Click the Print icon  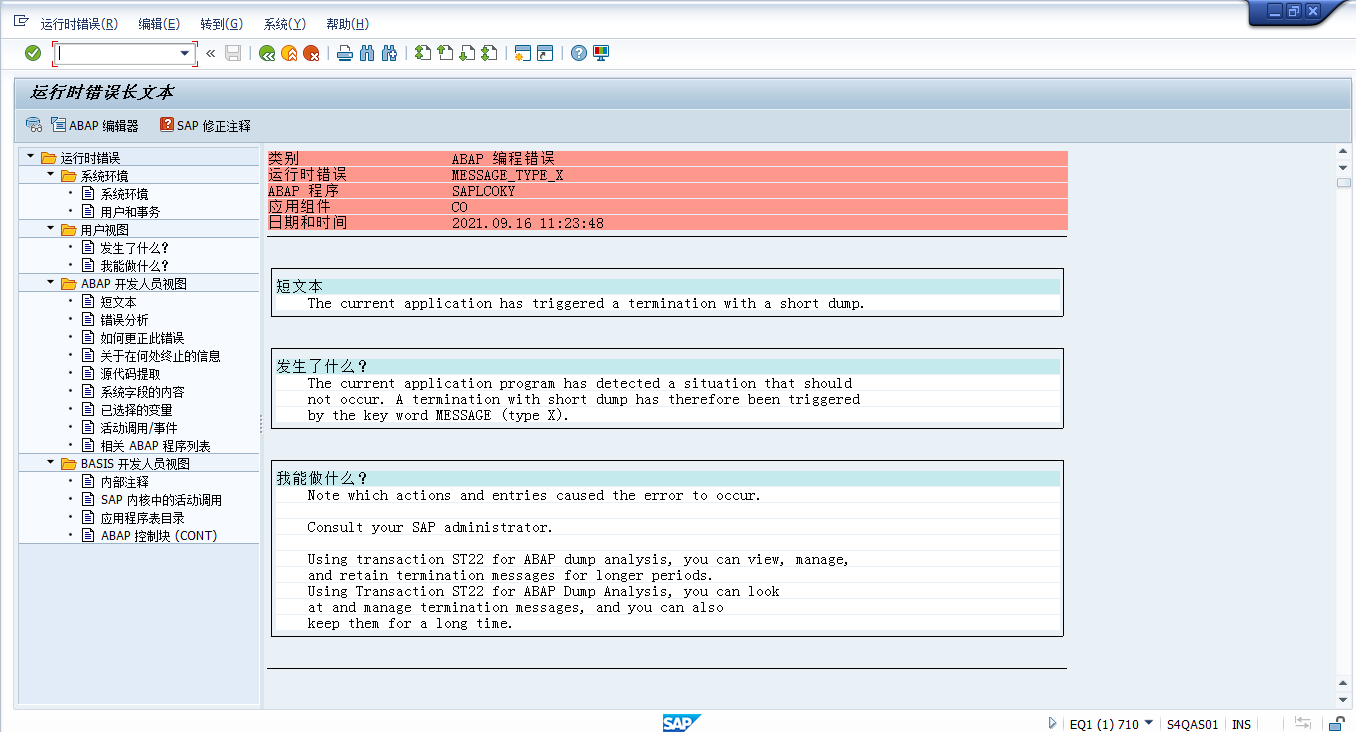(x=342, y=52)
